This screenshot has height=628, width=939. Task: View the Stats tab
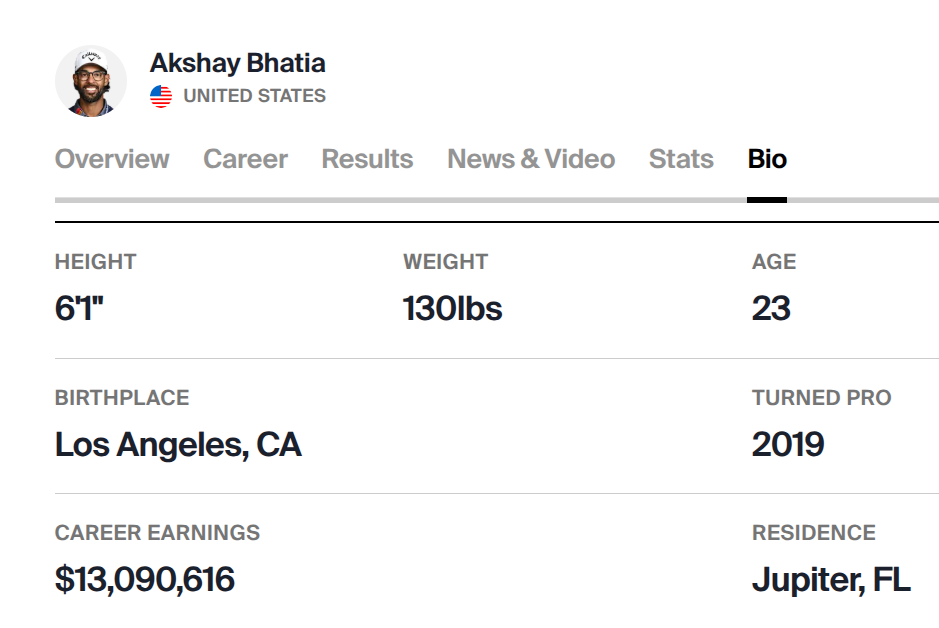click(x=681, y=159)
